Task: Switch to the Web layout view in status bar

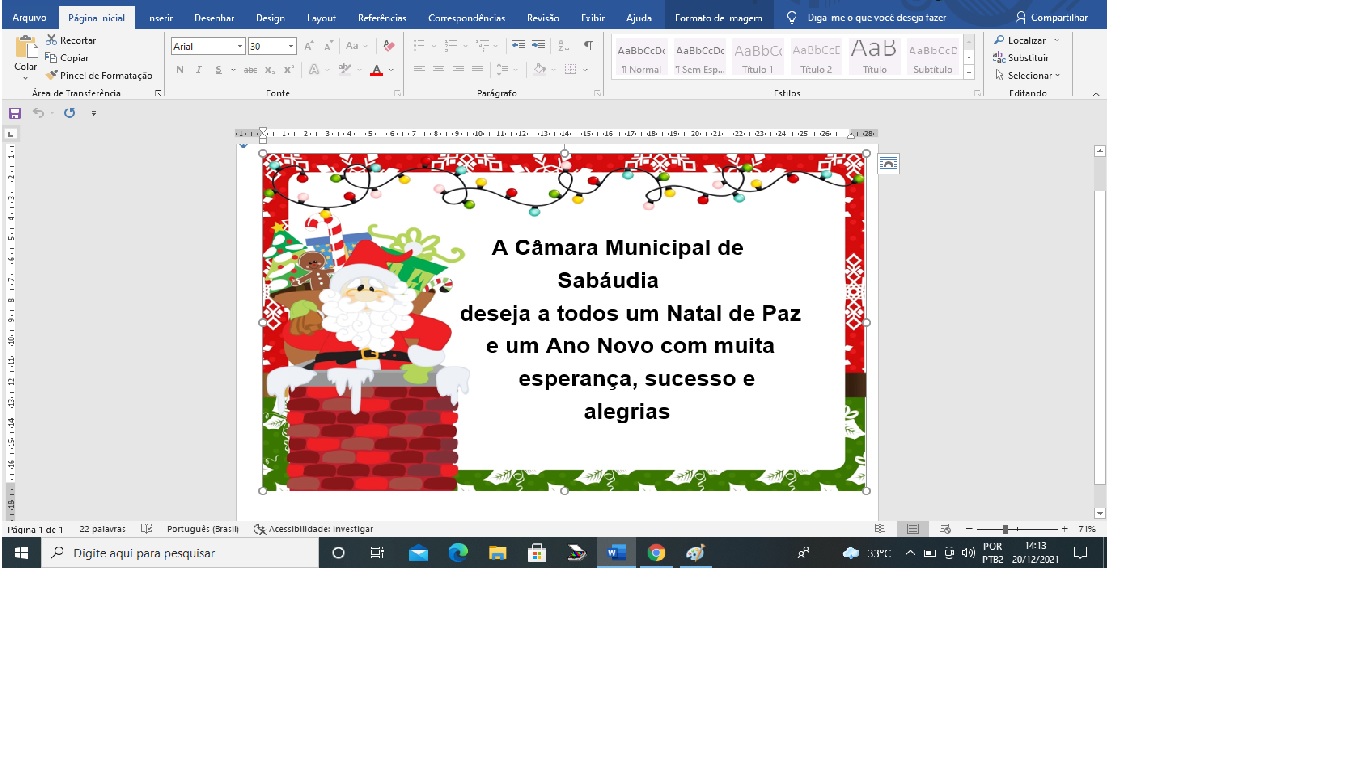Action: pyautogui.click(x=945, y=529)
